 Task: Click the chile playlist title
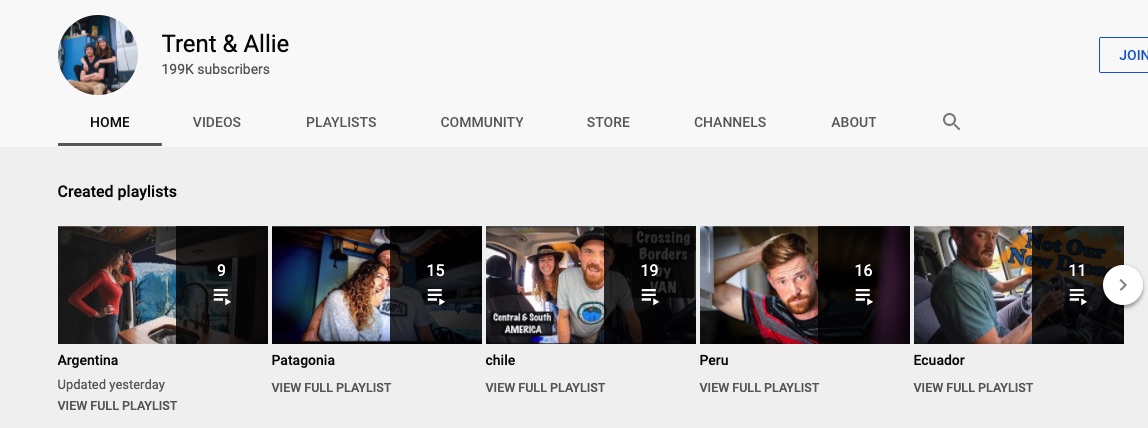[500, 360]
